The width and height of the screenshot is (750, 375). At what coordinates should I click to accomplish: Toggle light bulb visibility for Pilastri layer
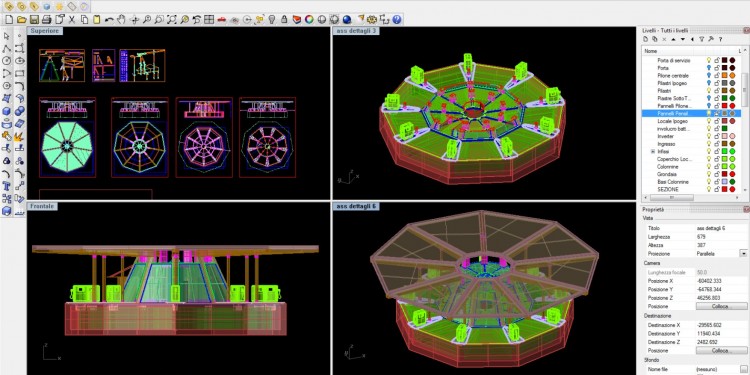click(708, 90)
